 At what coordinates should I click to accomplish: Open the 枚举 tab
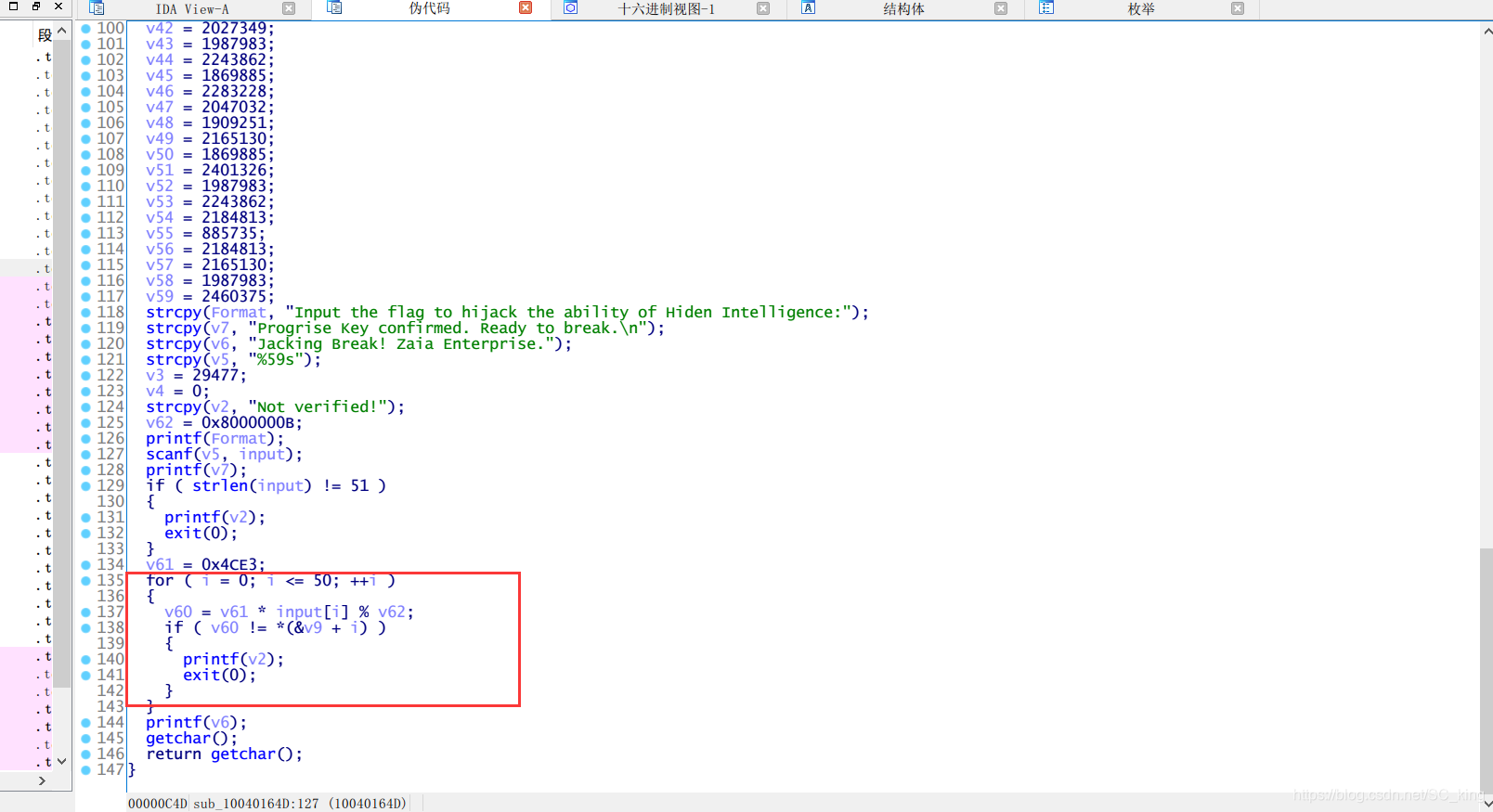(1141, 9)
